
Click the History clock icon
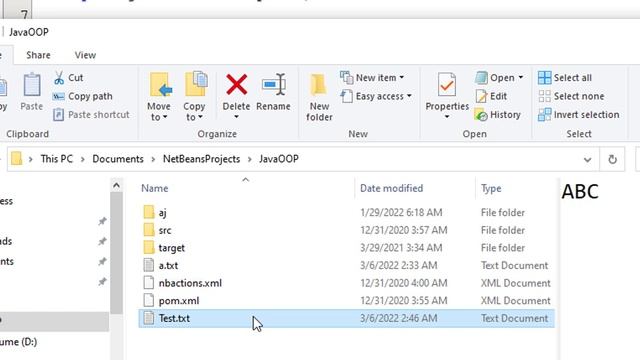[x=481, y=115]
